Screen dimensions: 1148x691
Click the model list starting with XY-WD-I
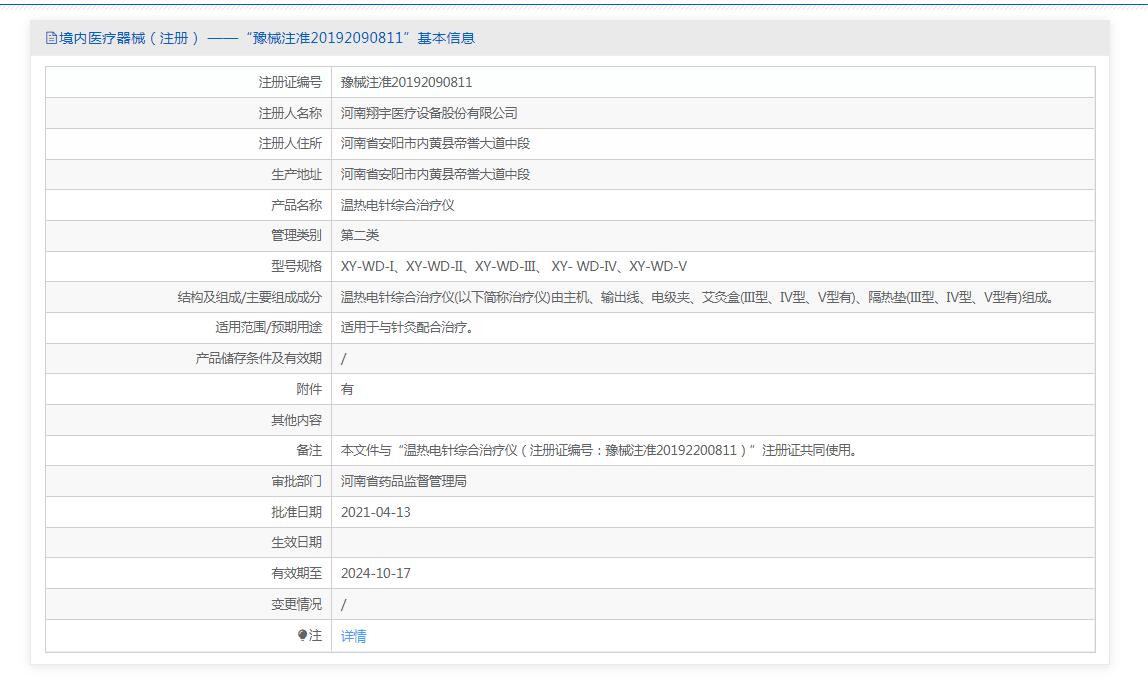[514, 266]
